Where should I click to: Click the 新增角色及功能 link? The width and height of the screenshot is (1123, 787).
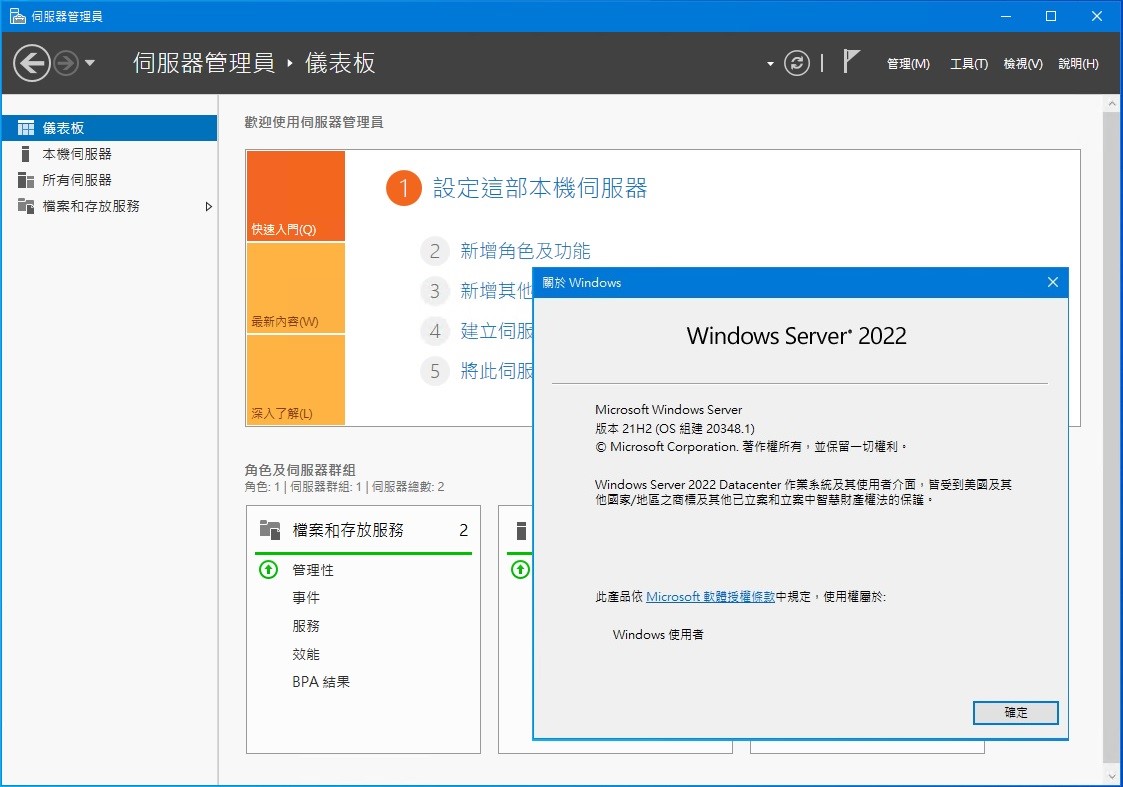tap(525, 251)
